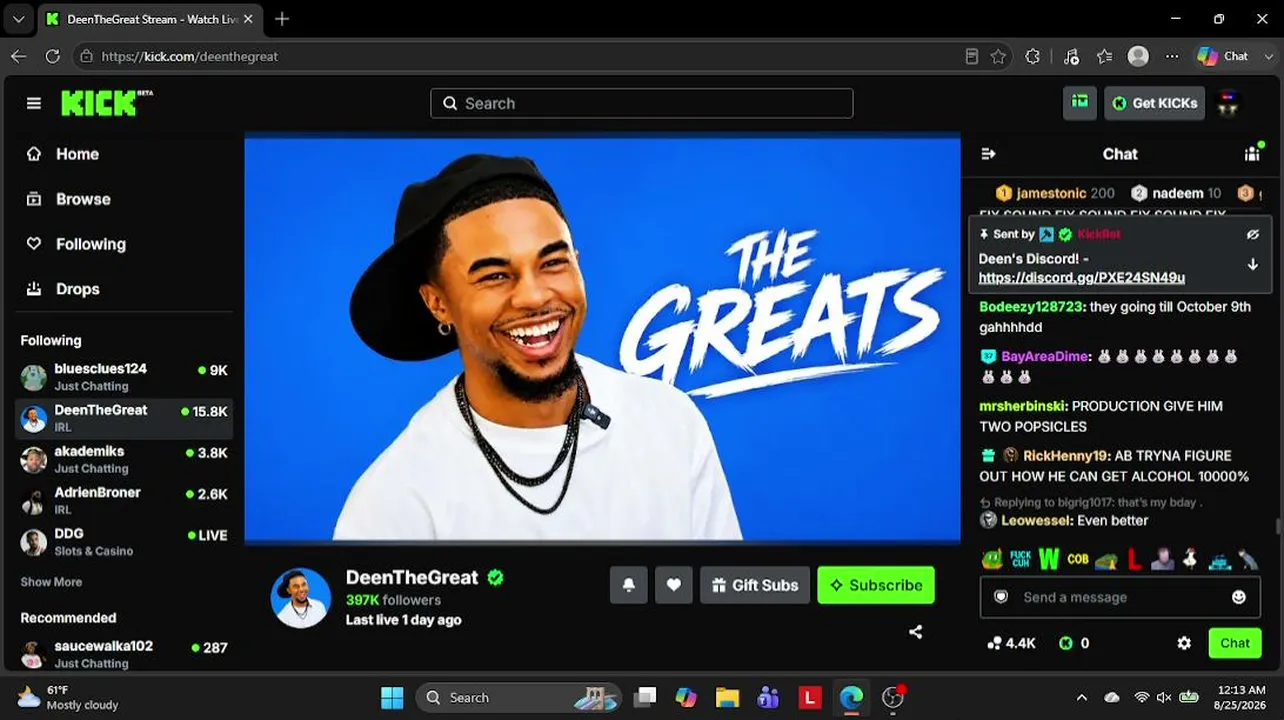Open akademiks channel in Following
The height and width of the screenshot is (720, 1284).
124,459
